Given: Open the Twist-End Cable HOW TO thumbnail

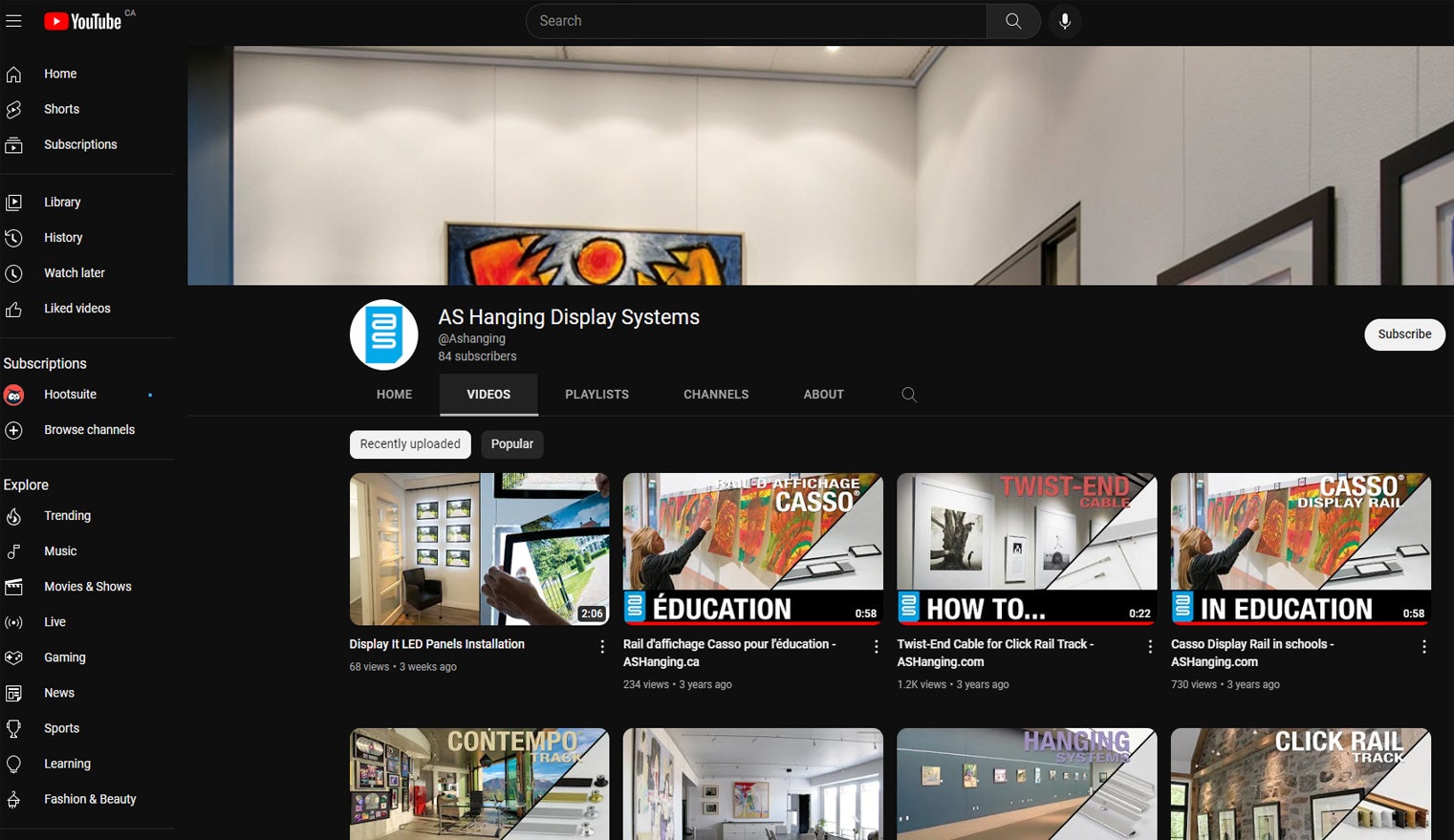Looking at the screenshot, I should click(x=1027, y=549).
